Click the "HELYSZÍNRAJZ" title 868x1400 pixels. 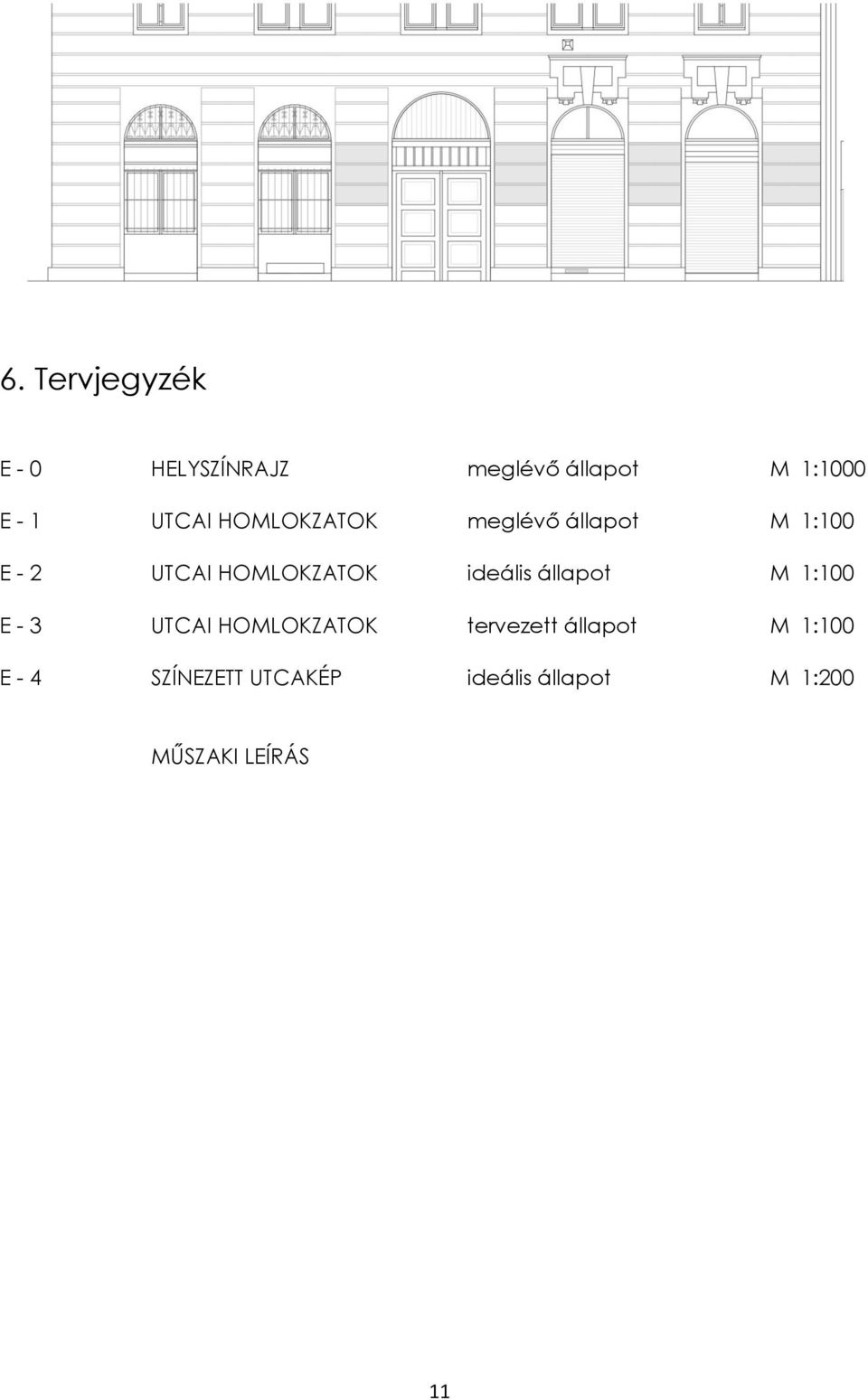click(x=220, y=469)
